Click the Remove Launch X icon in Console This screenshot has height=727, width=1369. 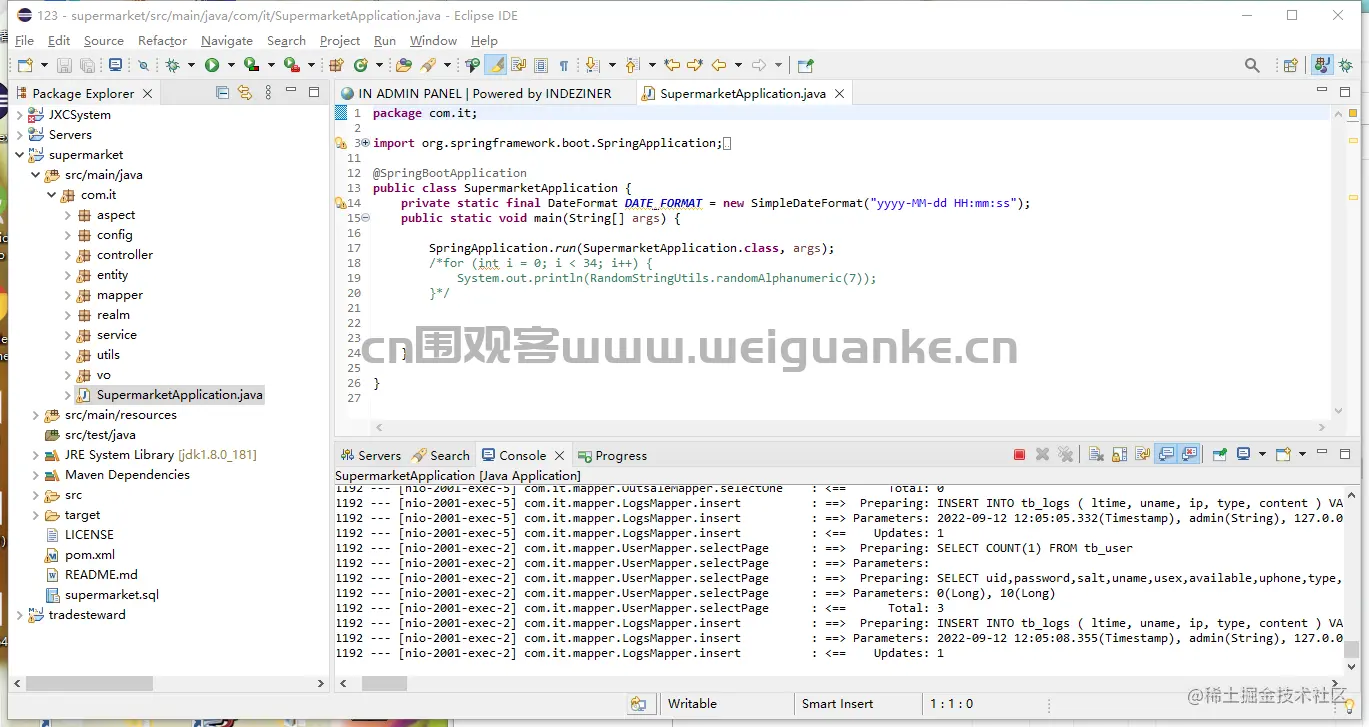(x=1043, y=455)
